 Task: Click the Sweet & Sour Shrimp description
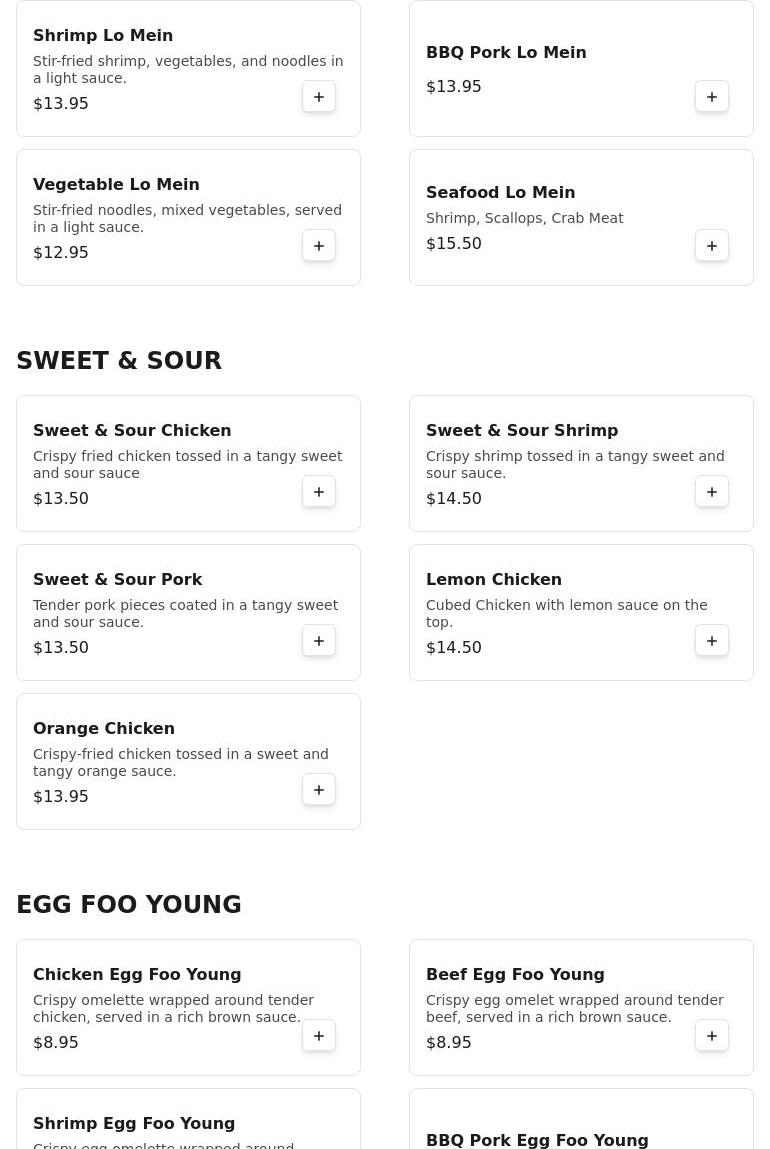(x=575, y=465)
